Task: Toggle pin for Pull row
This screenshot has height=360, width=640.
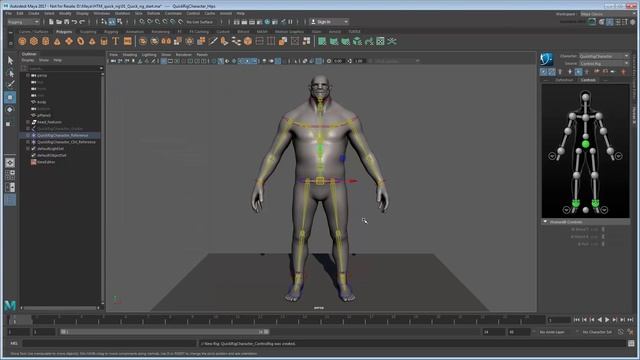Action: tap(603, 244)
